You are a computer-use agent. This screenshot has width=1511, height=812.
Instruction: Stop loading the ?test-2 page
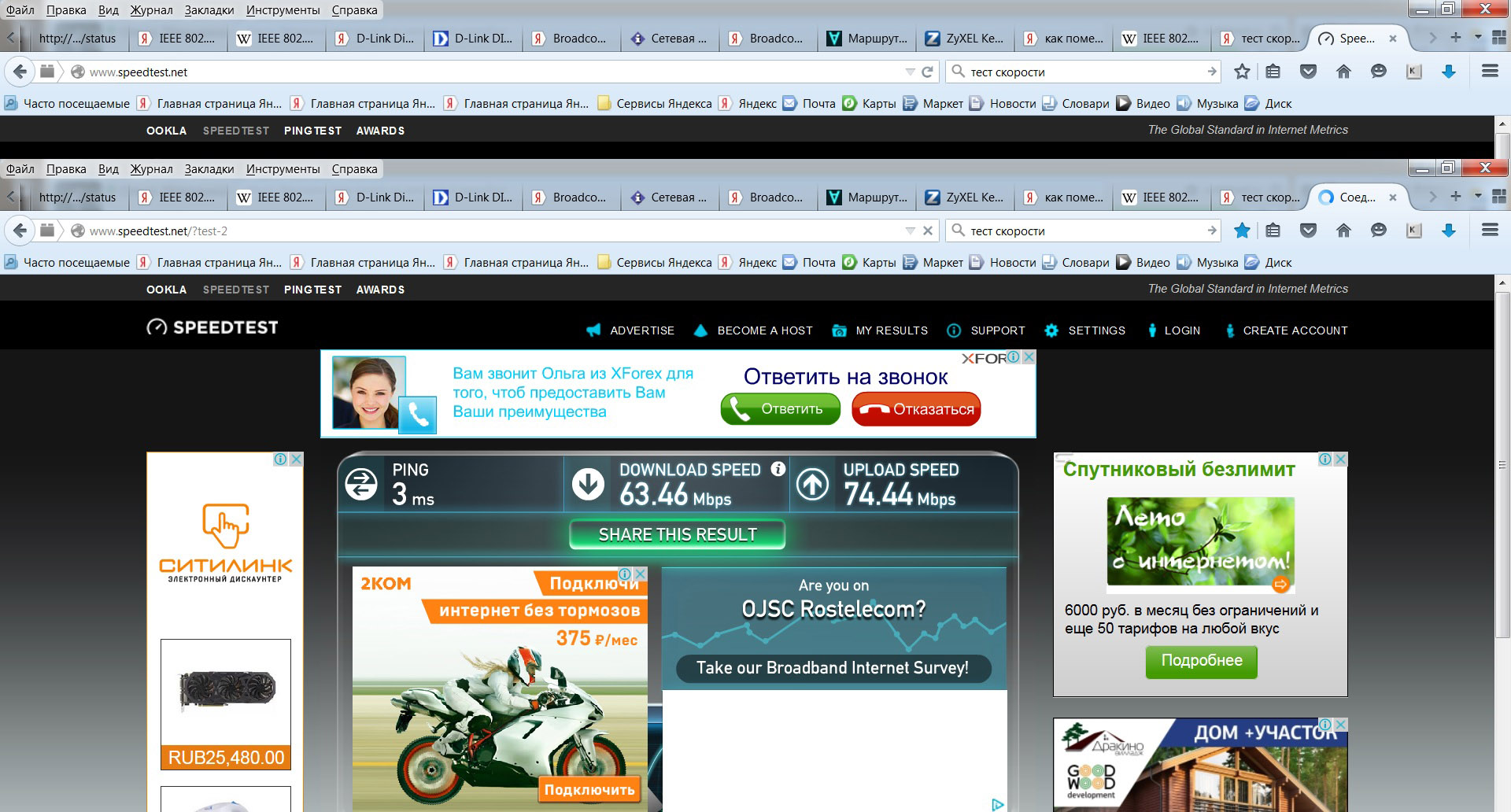point(928,231)
